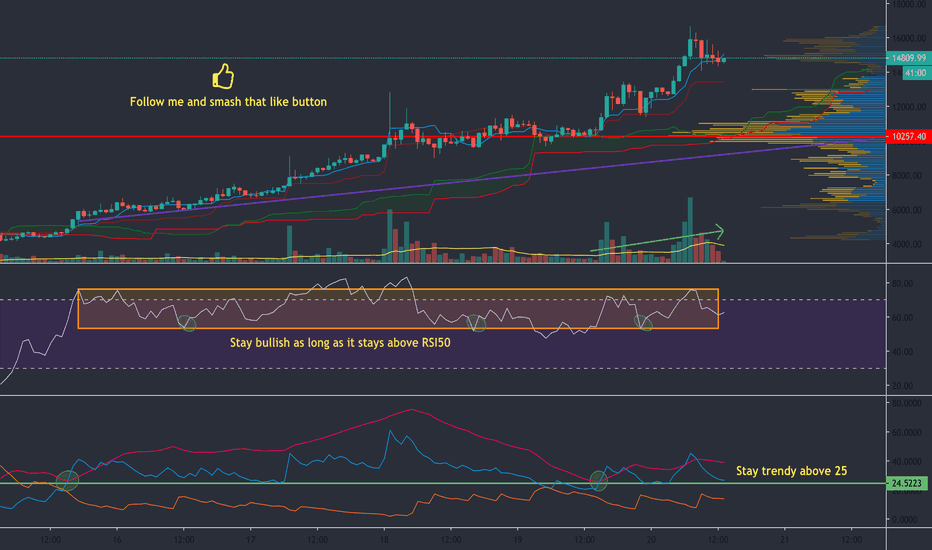This screenshot has width=932, height=550.
Task: Click the red 10257.40 price label
Action: tap(908, 136)
